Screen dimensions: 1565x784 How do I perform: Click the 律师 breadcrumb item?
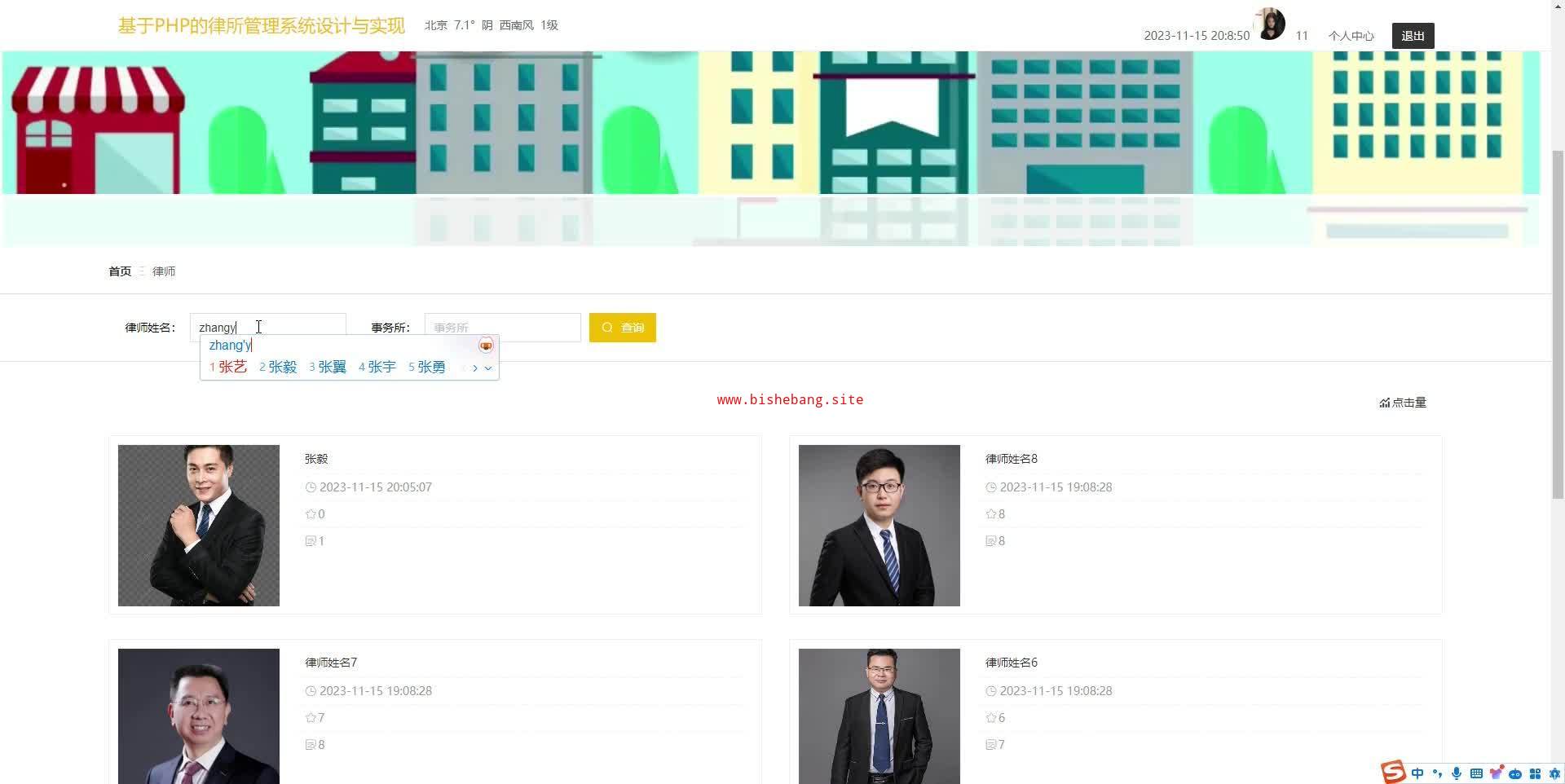tap(164, 271)
